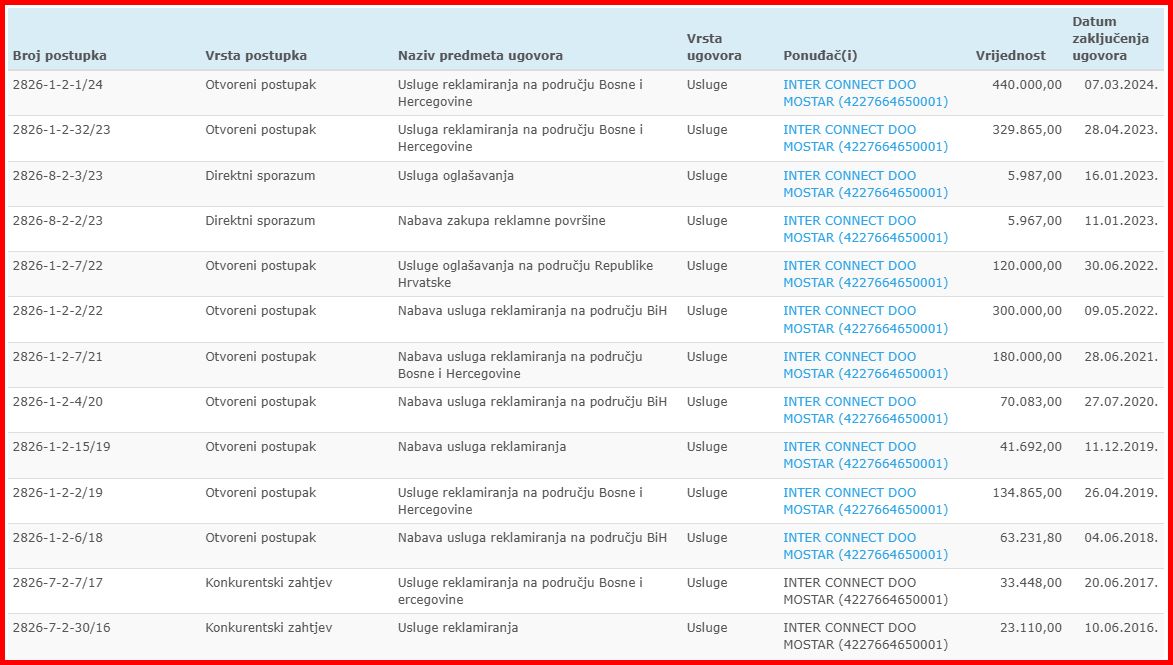Click the contract date 11.01.2023.
This screenshot has height=665, width=1173.
tap(1121, 221)
